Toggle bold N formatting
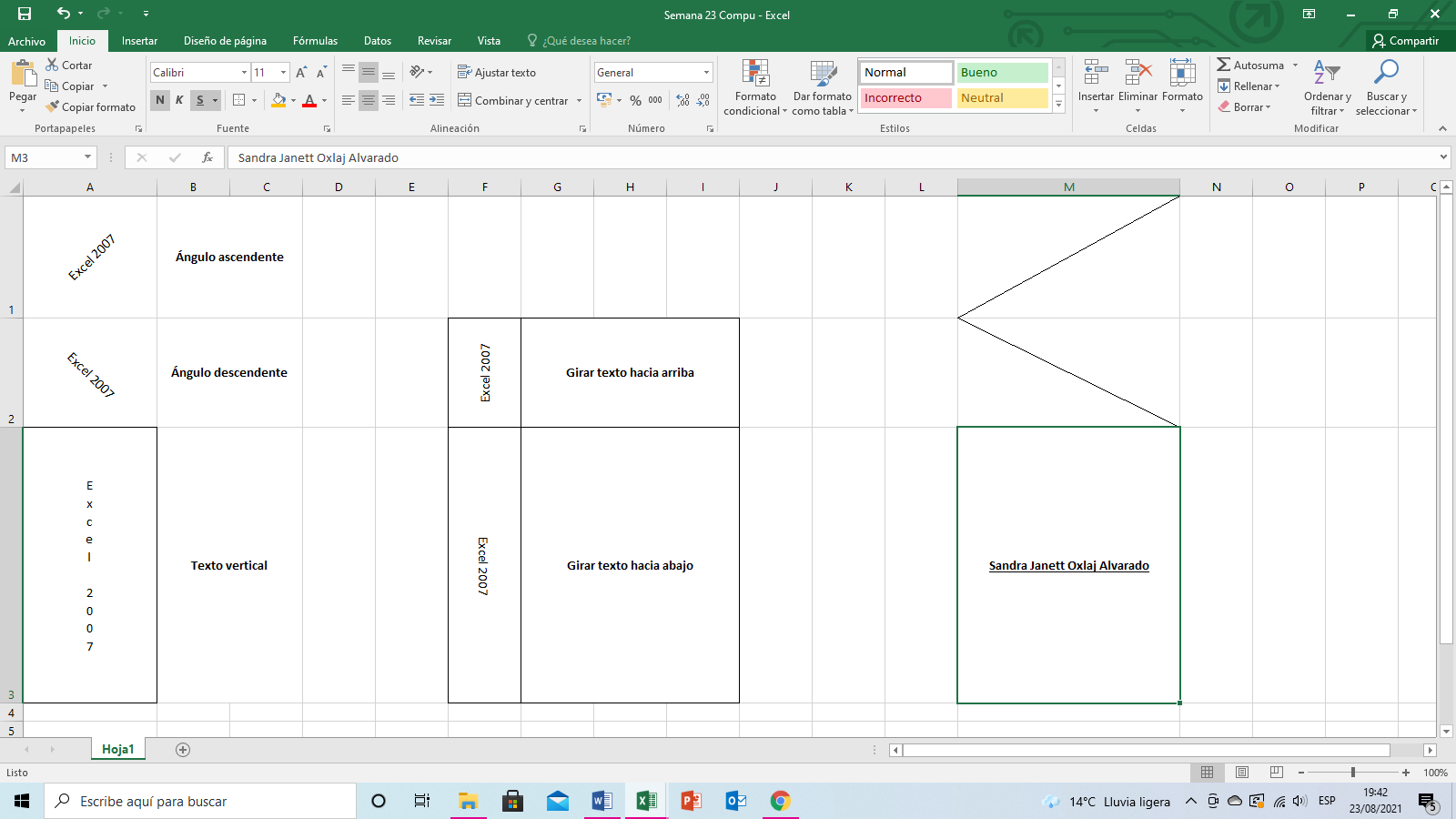The height and width of the screenshot is (819, 1456). pyautogui.click(x=160, y=100)
